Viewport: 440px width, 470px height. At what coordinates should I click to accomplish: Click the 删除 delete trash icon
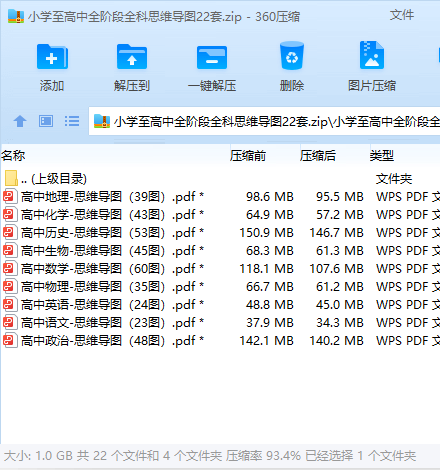292,56
